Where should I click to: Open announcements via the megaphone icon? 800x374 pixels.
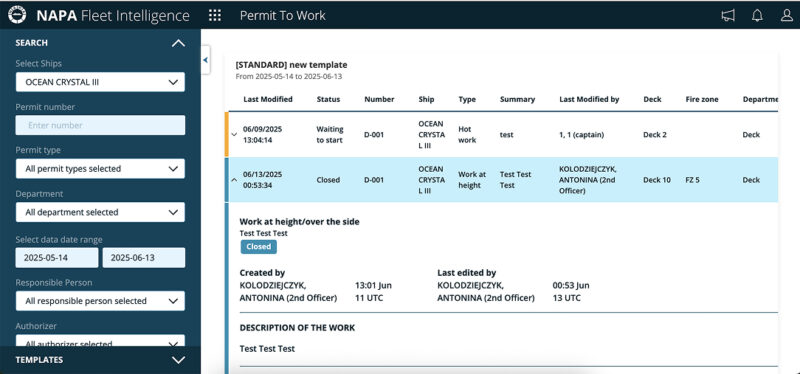(728, 15)
